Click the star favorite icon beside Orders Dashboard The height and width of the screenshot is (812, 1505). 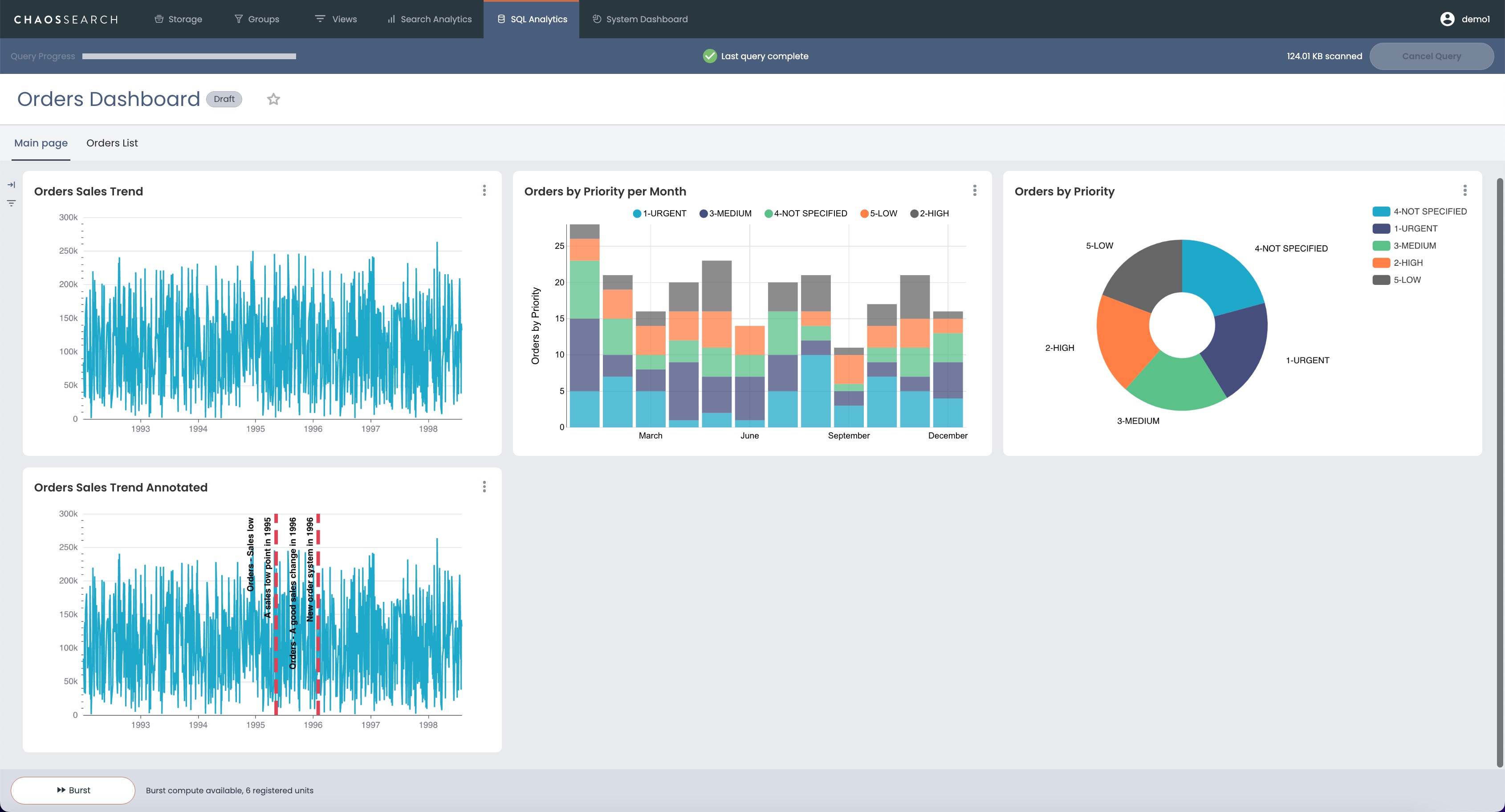[273, 99]
